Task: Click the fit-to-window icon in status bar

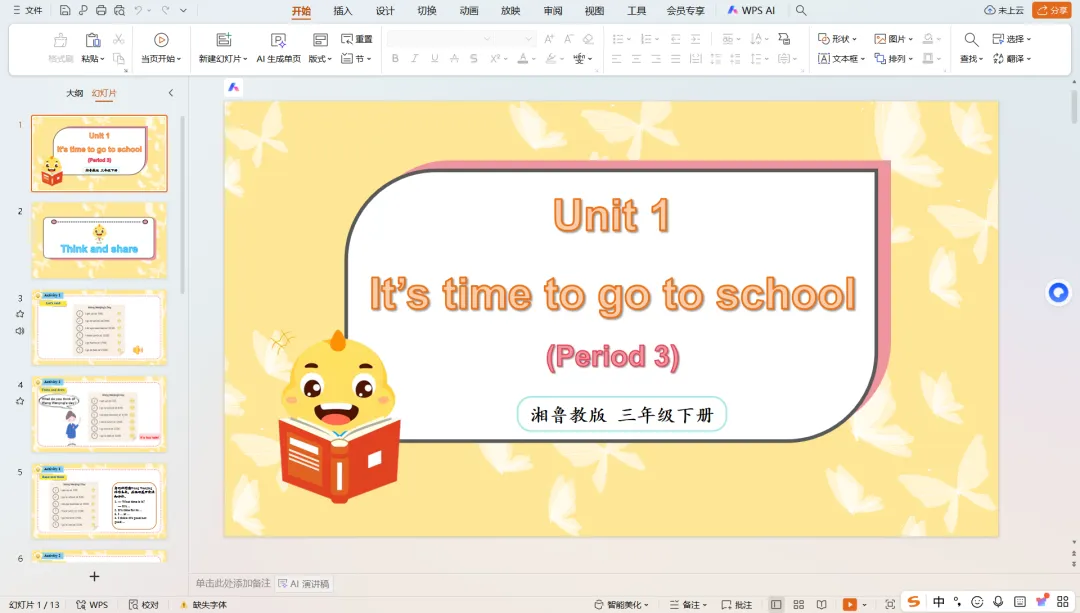Action: pos(890,604)
